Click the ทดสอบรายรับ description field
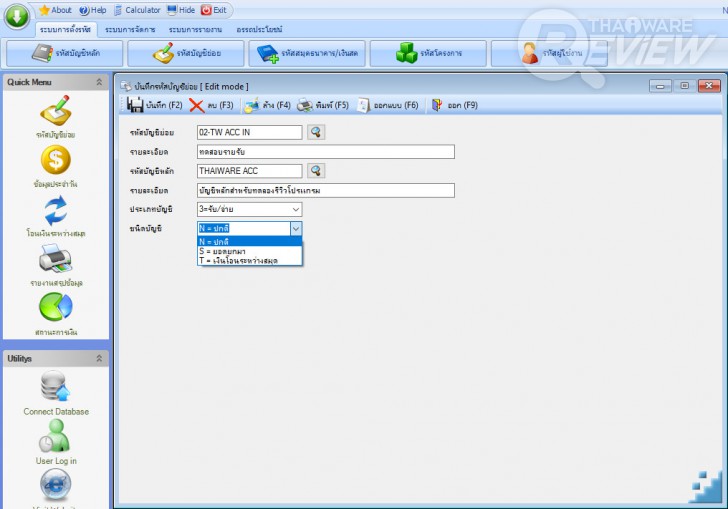 click(x=325, y=152)
